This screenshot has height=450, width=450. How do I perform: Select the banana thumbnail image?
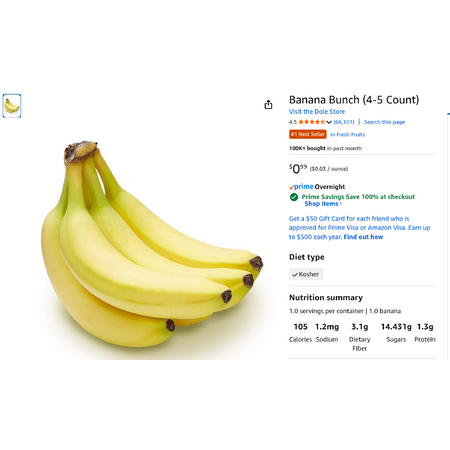12,106
